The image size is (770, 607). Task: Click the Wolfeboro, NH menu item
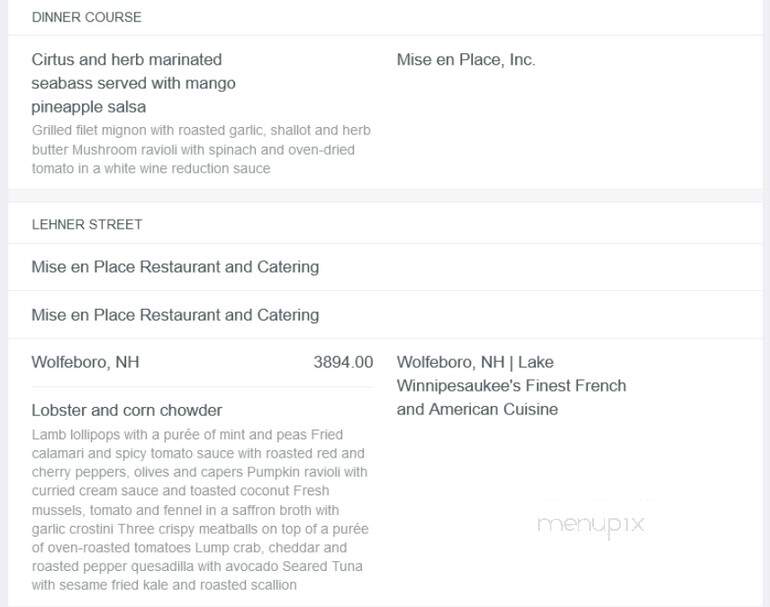85,362
